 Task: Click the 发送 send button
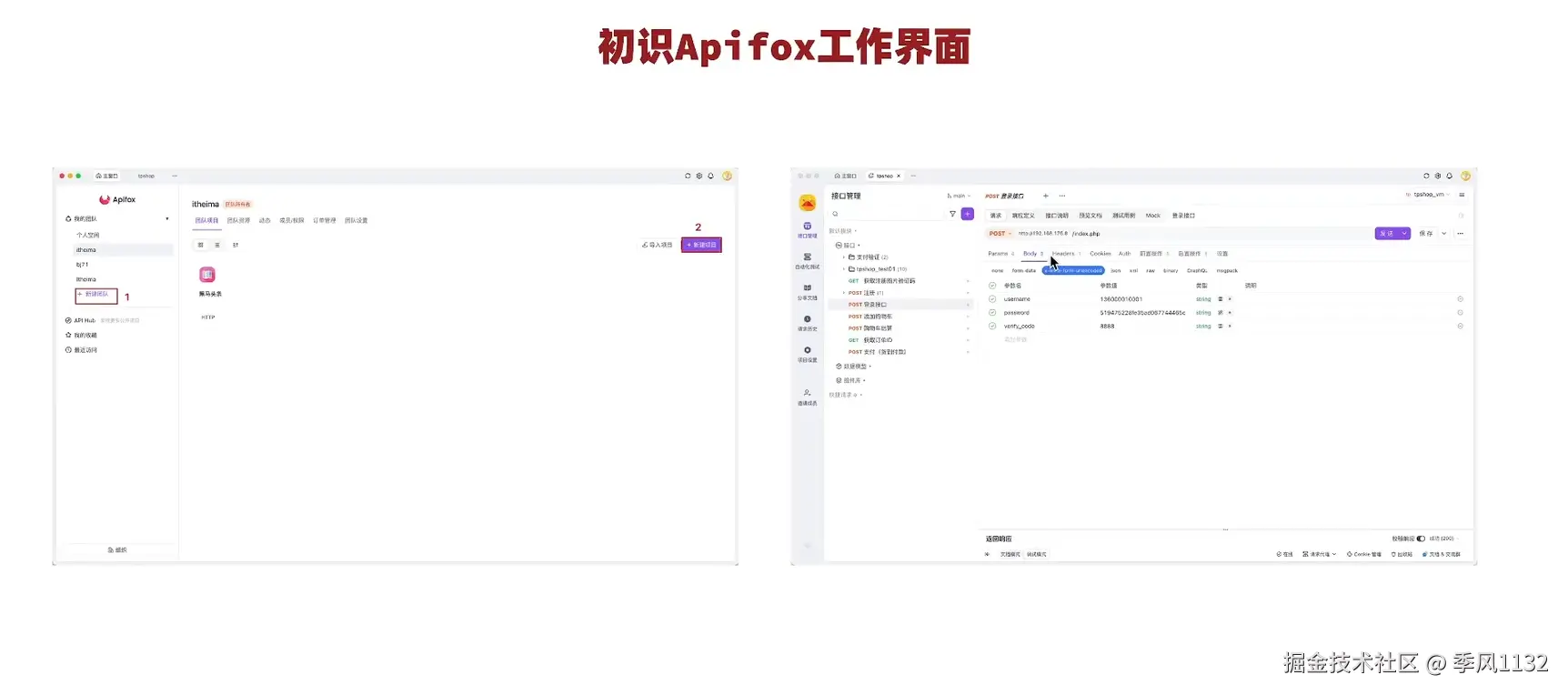pyautogui.click(x=1387, y=234)
